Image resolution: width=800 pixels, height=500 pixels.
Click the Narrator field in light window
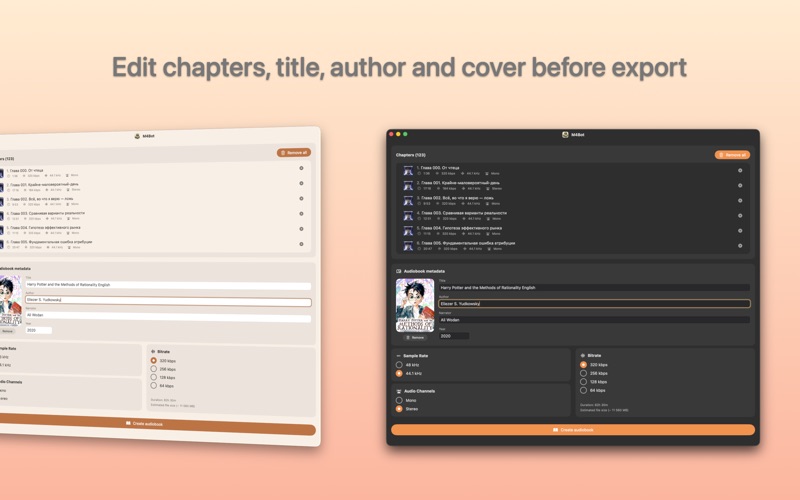(168, 316)
